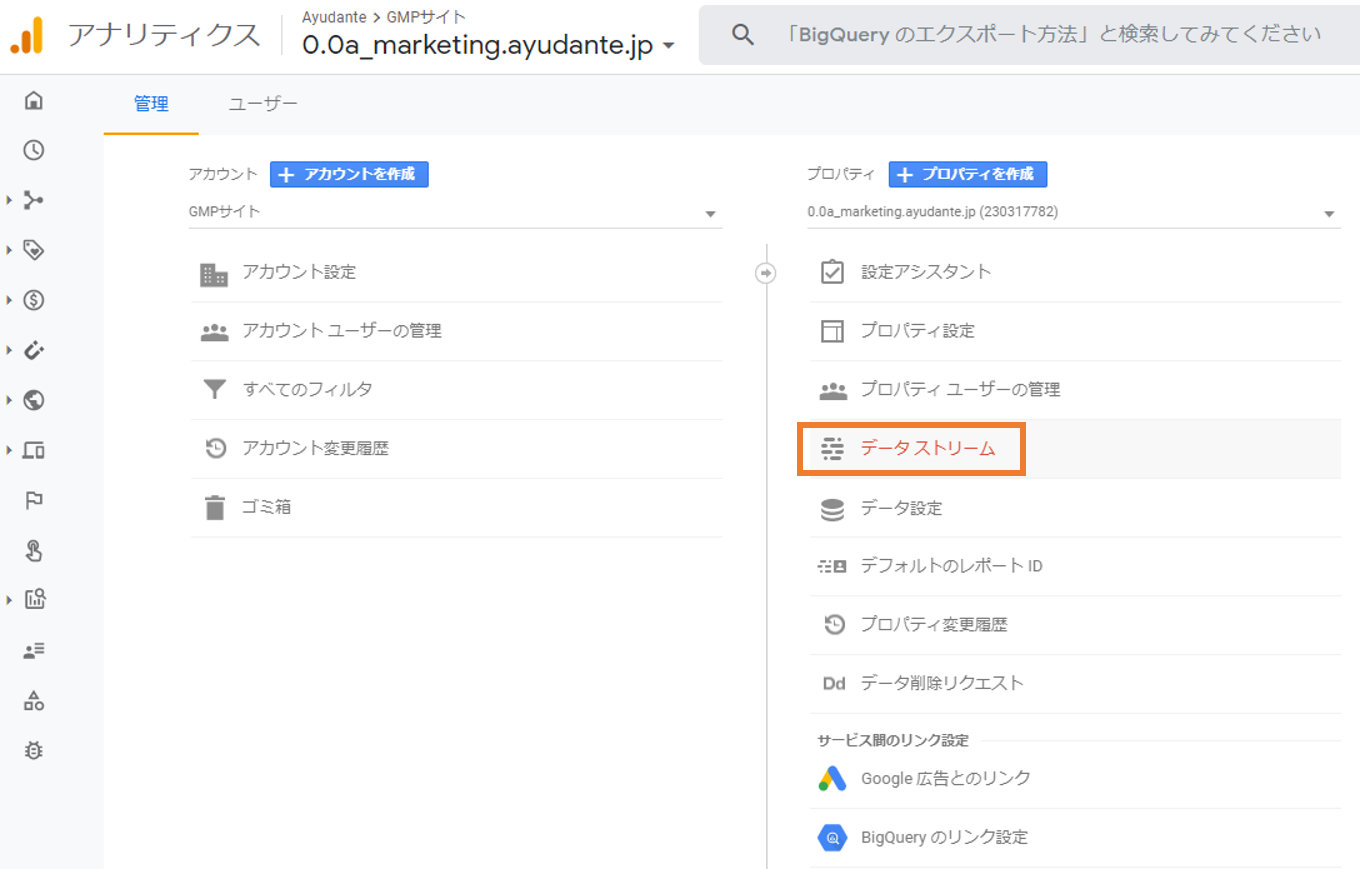Click the Google Ads logo icon

[x=832, y=778]
